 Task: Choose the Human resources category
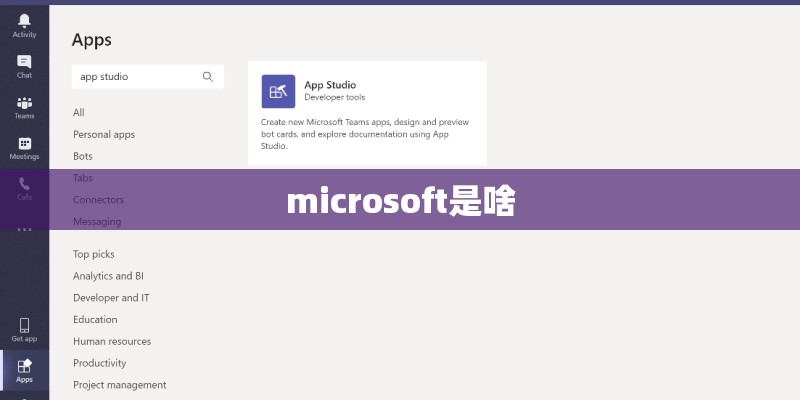point(112,341)
